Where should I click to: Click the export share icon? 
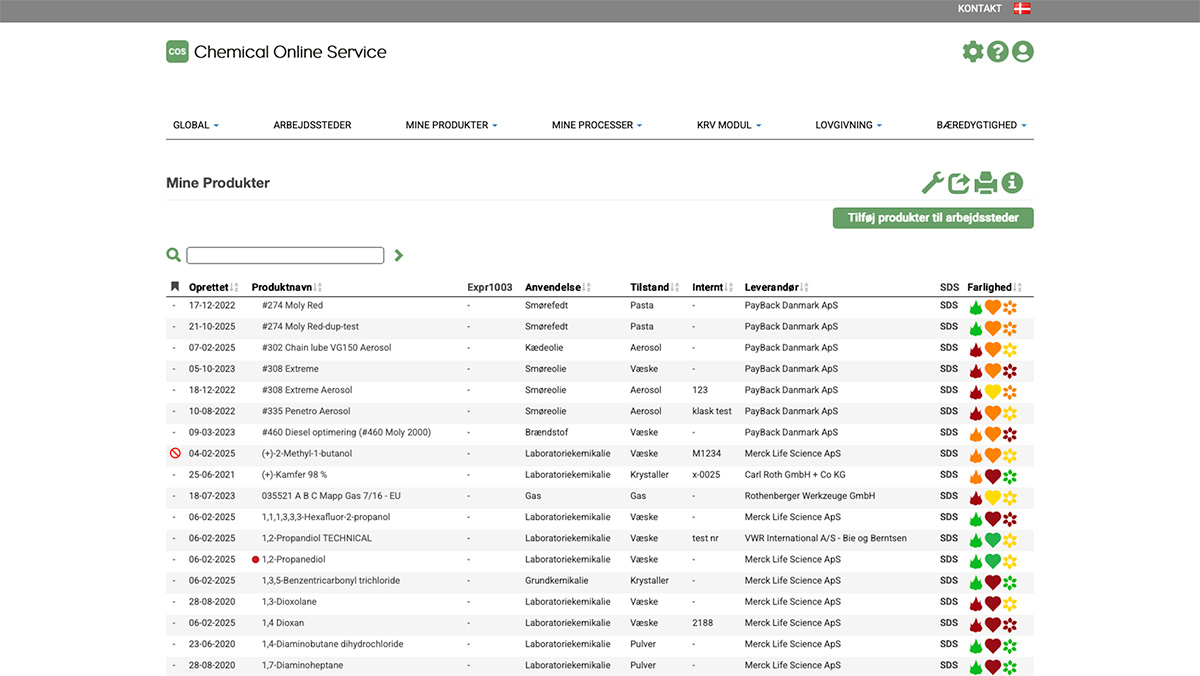click(x=959, y=183)
